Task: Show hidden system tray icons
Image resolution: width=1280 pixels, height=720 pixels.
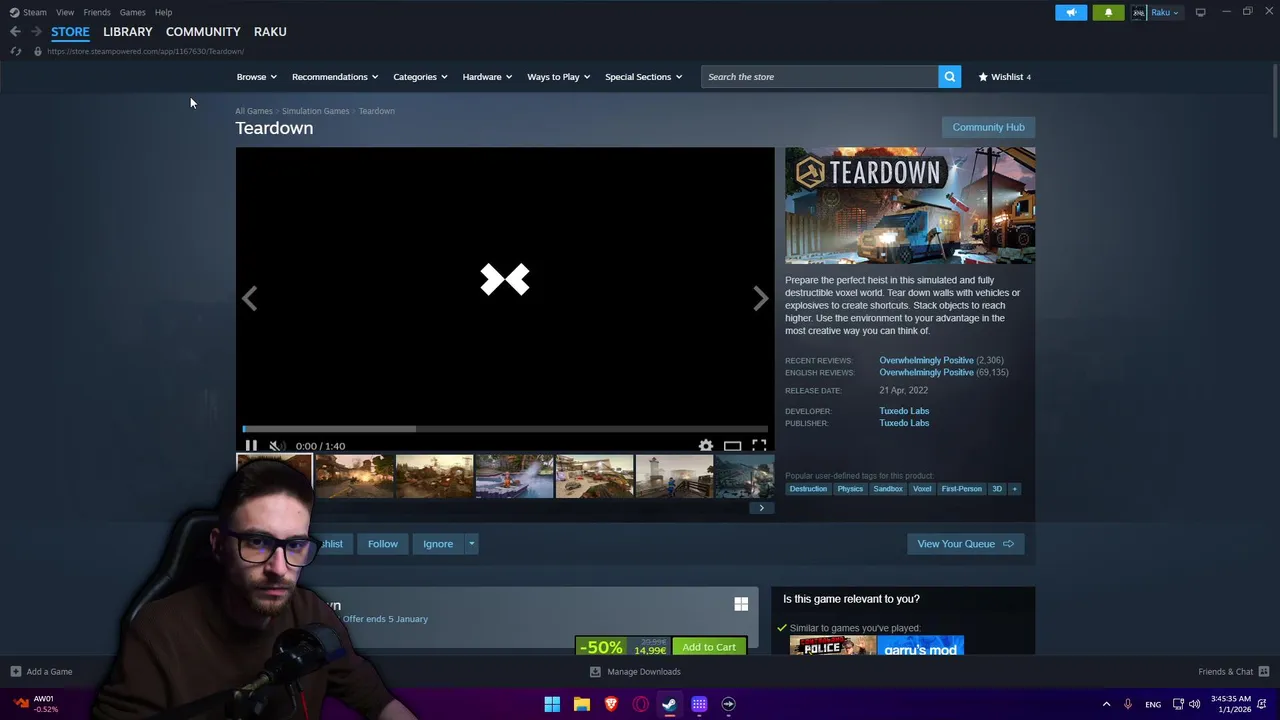Action: pos(1106,704)
